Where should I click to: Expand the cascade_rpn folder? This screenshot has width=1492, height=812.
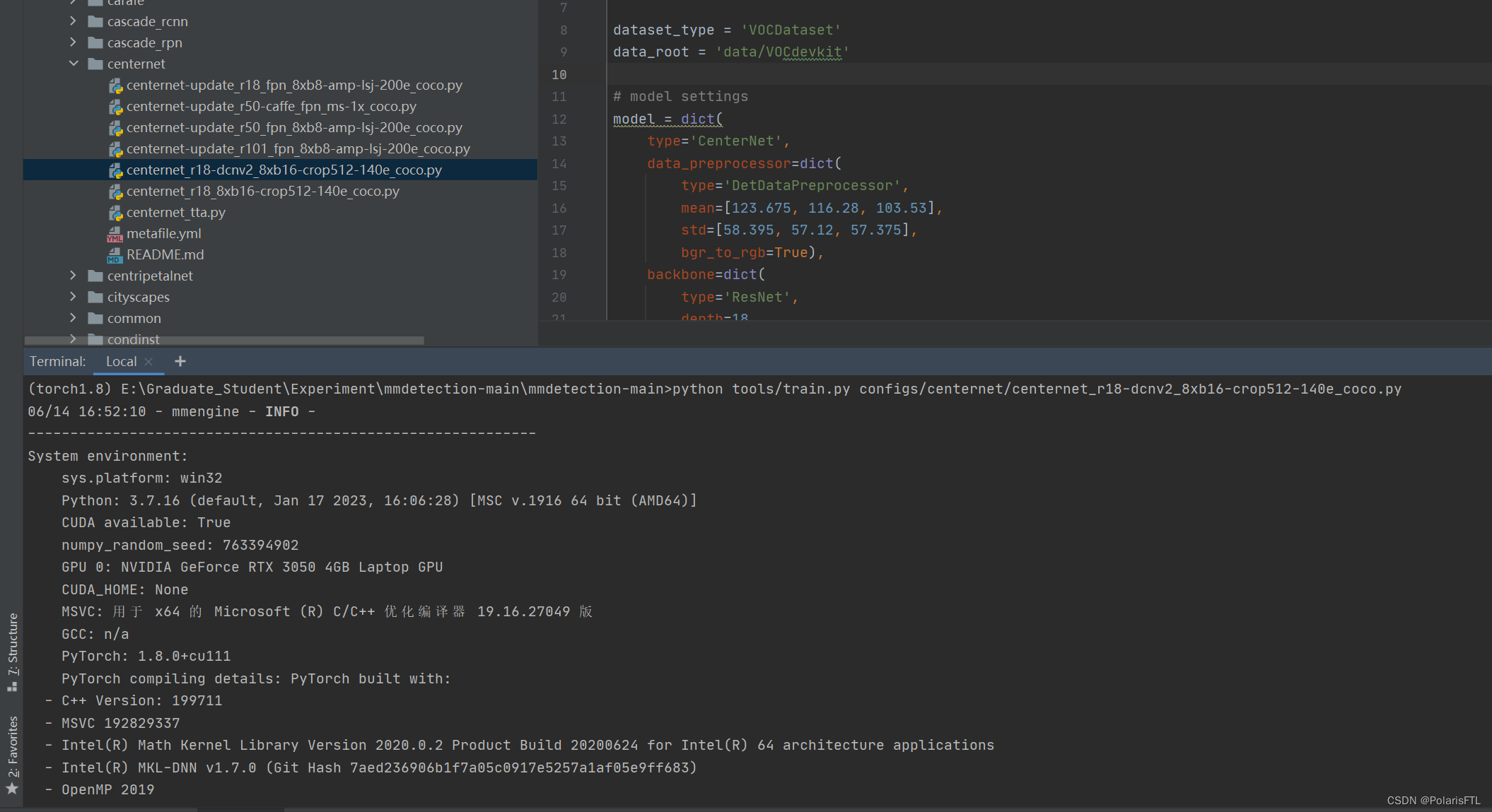[x=74, y=42]
